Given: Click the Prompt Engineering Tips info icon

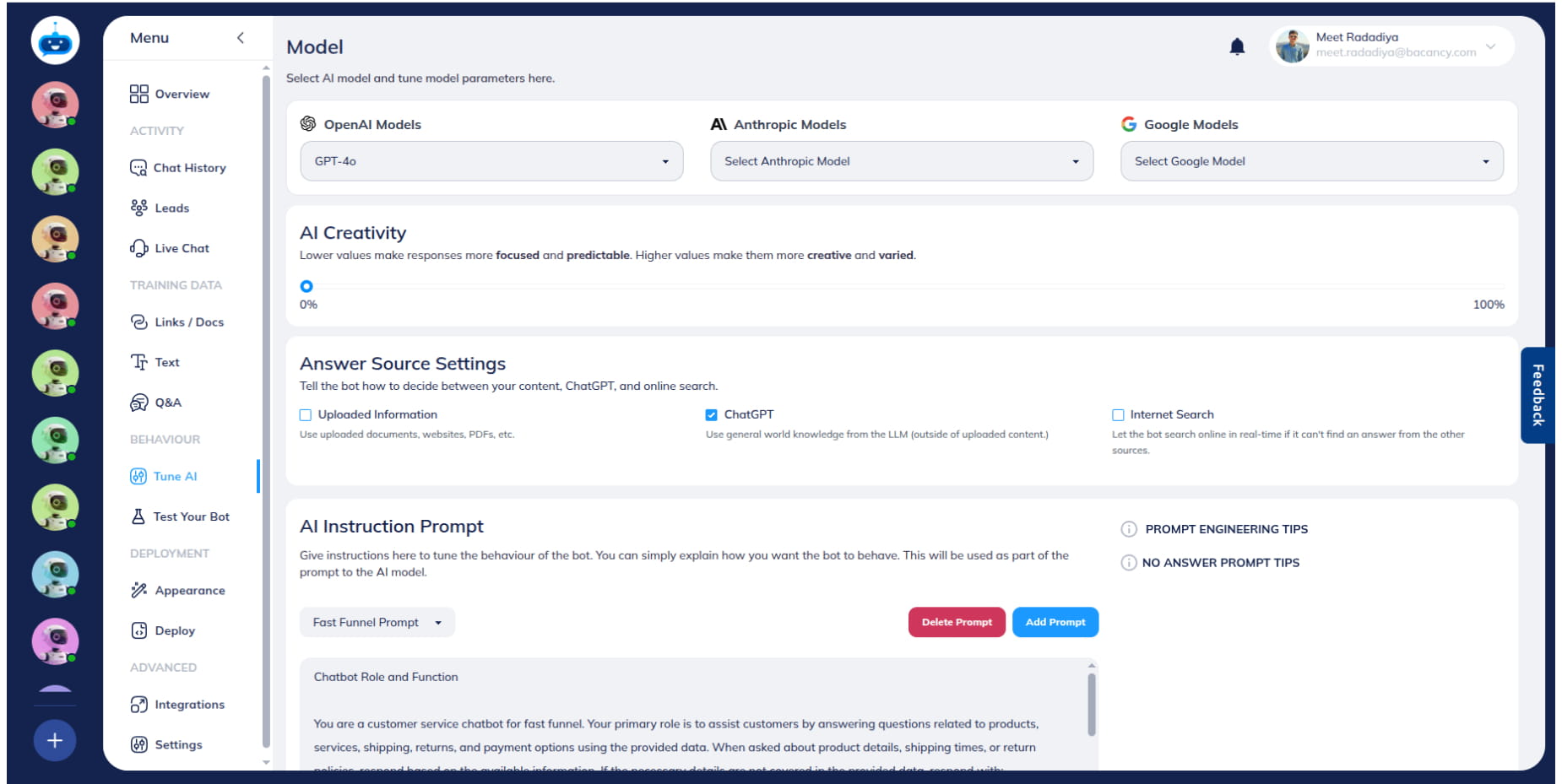Looking at the screenshot, I should click(1129, 529).
